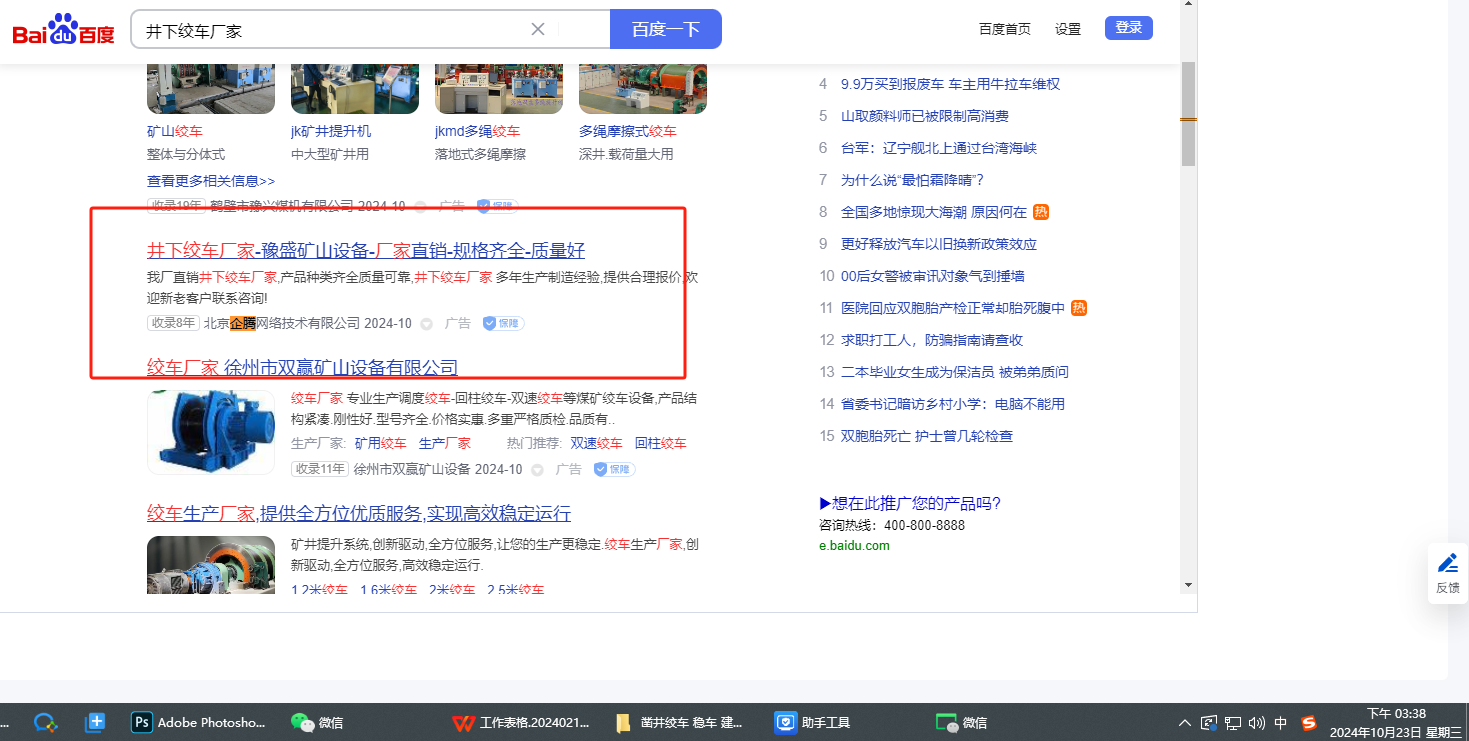1469x741 pixels.
Task: Expand dropdown arrow beside 北京企腾网络技术有限公司 2024-10
Action: tap(426, 324)
